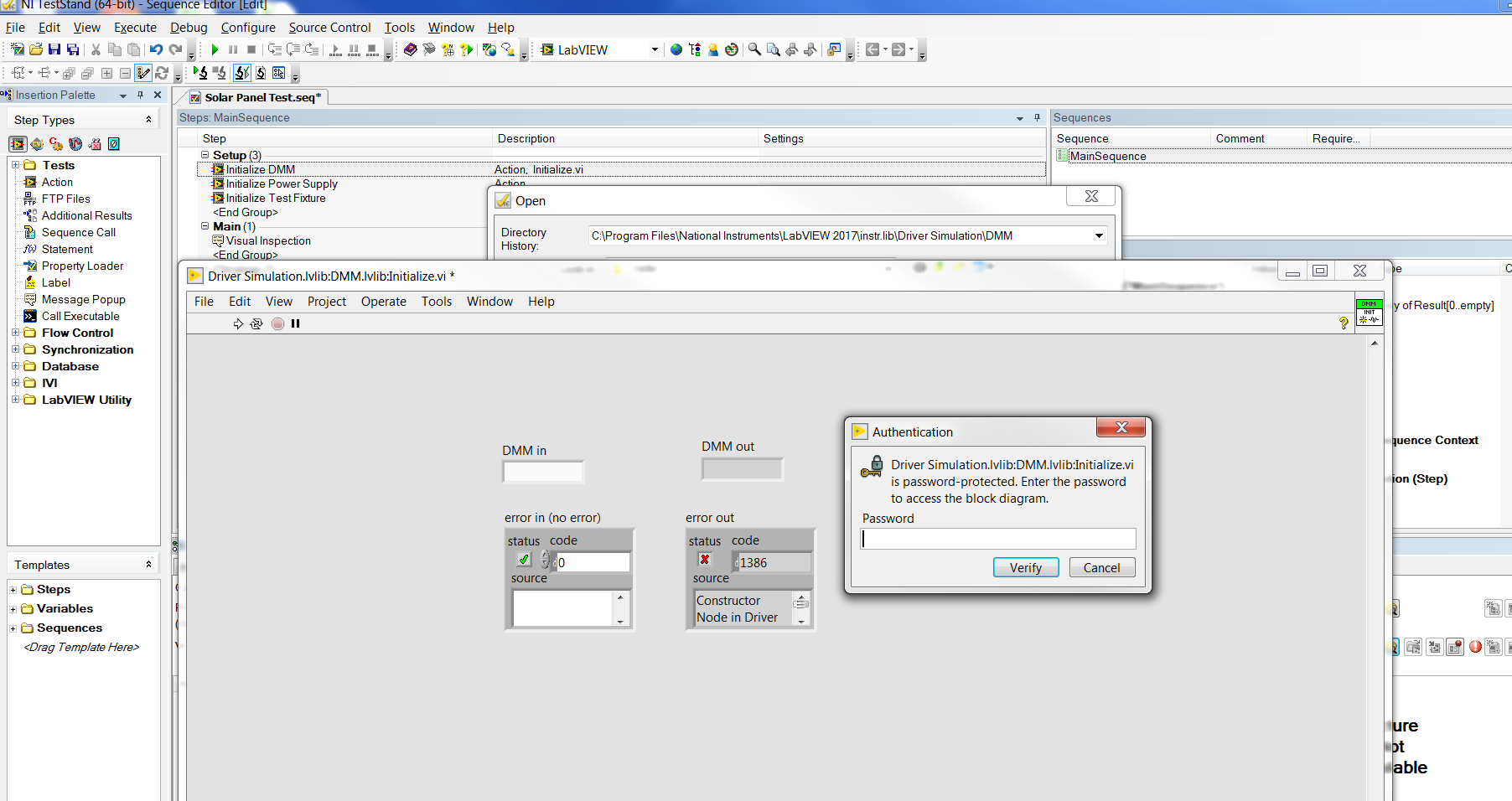The image size is (1512, 801).
Task: Click the Collapse All minus icon
Action: point(125,73)
